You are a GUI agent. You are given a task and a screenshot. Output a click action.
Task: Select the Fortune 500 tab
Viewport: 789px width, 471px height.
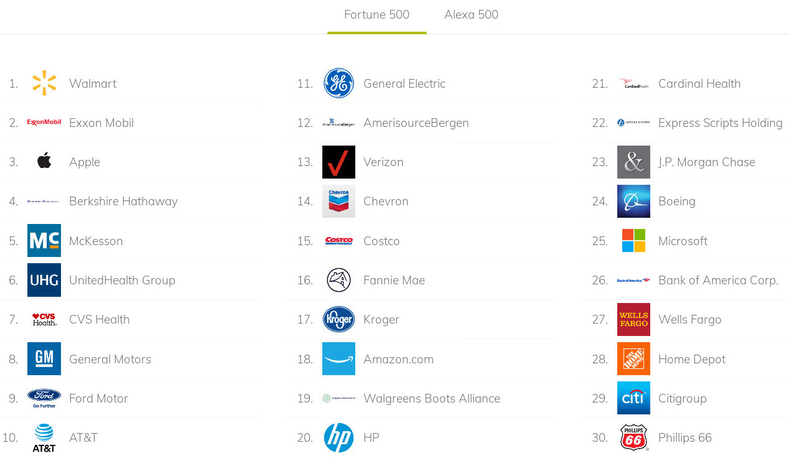(376, 15)
